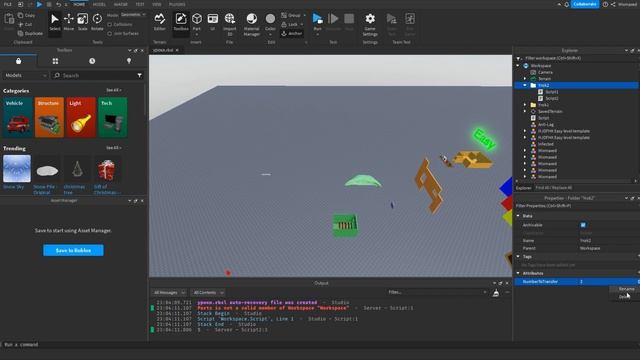Collapse the Tags section in Properties
The width and height of the screenshot is (640, 360).
tap(518, 256)
